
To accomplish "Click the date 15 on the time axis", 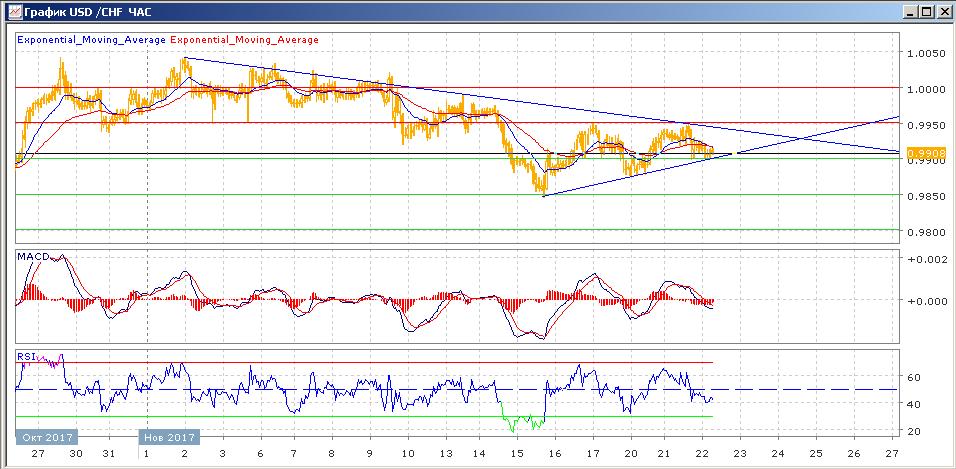I will pyautogui.click(x=516, y=452).
